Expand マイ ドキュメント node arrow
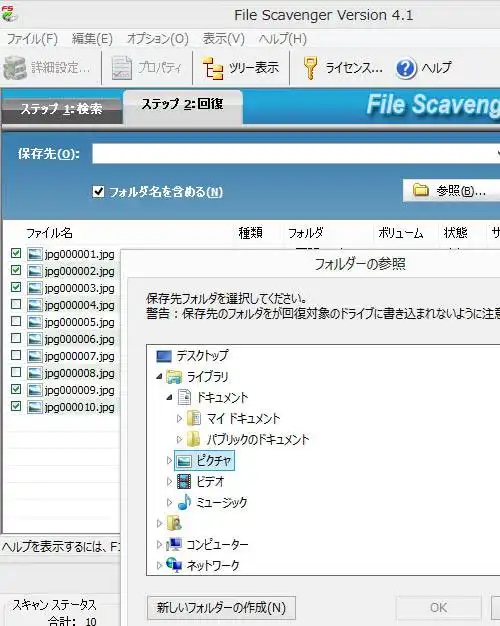This screenshot has height=626, width=500. 179,418
